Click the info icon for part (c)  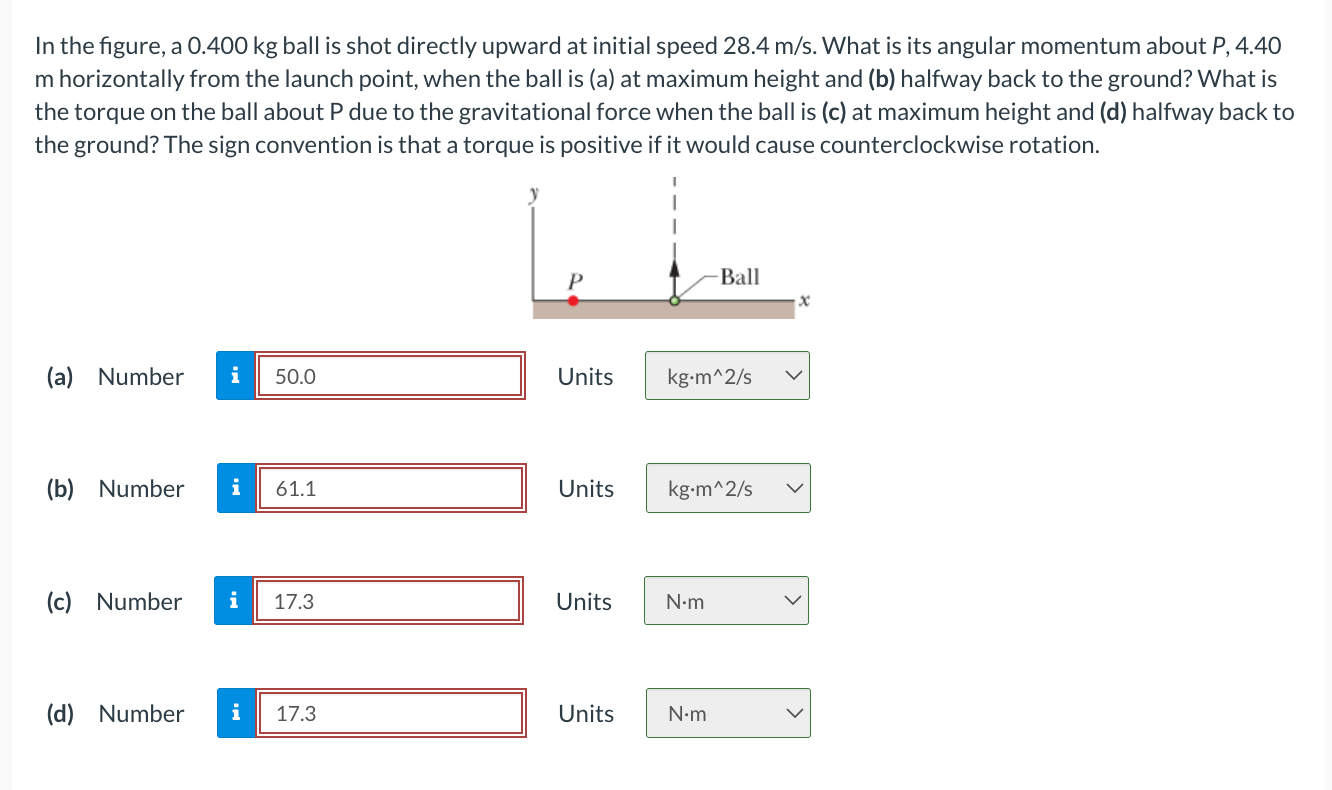(x=236, y=601)
